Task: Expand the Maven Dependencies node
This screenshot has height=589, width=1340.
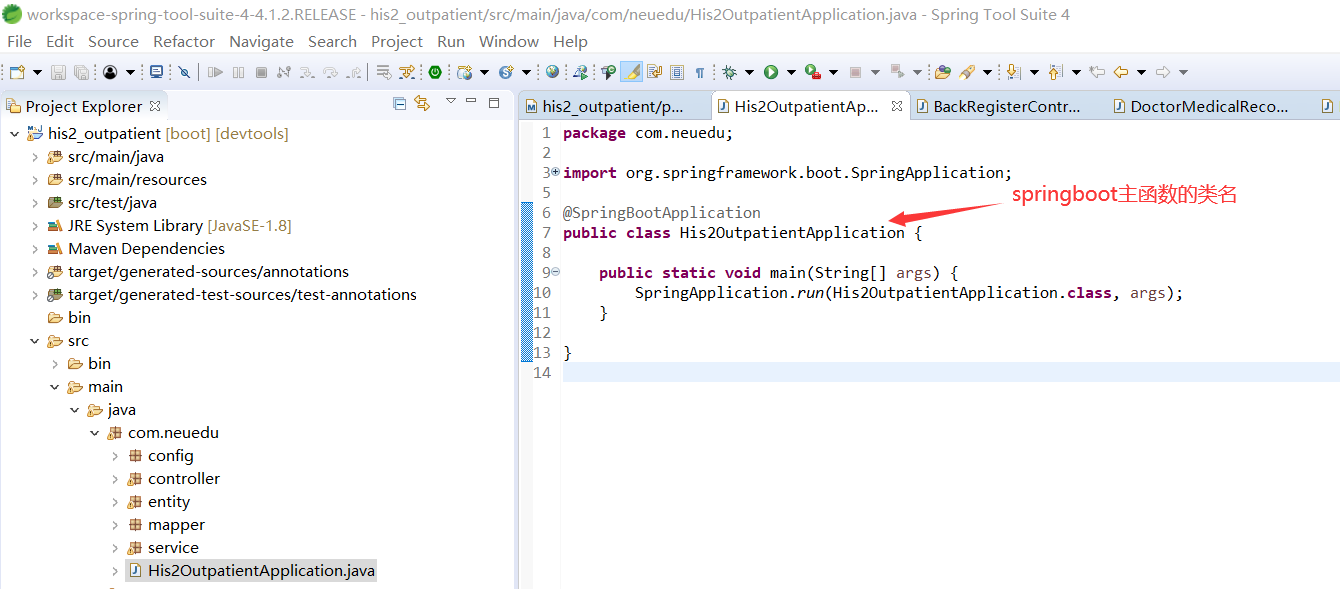Action: [35, 249]
